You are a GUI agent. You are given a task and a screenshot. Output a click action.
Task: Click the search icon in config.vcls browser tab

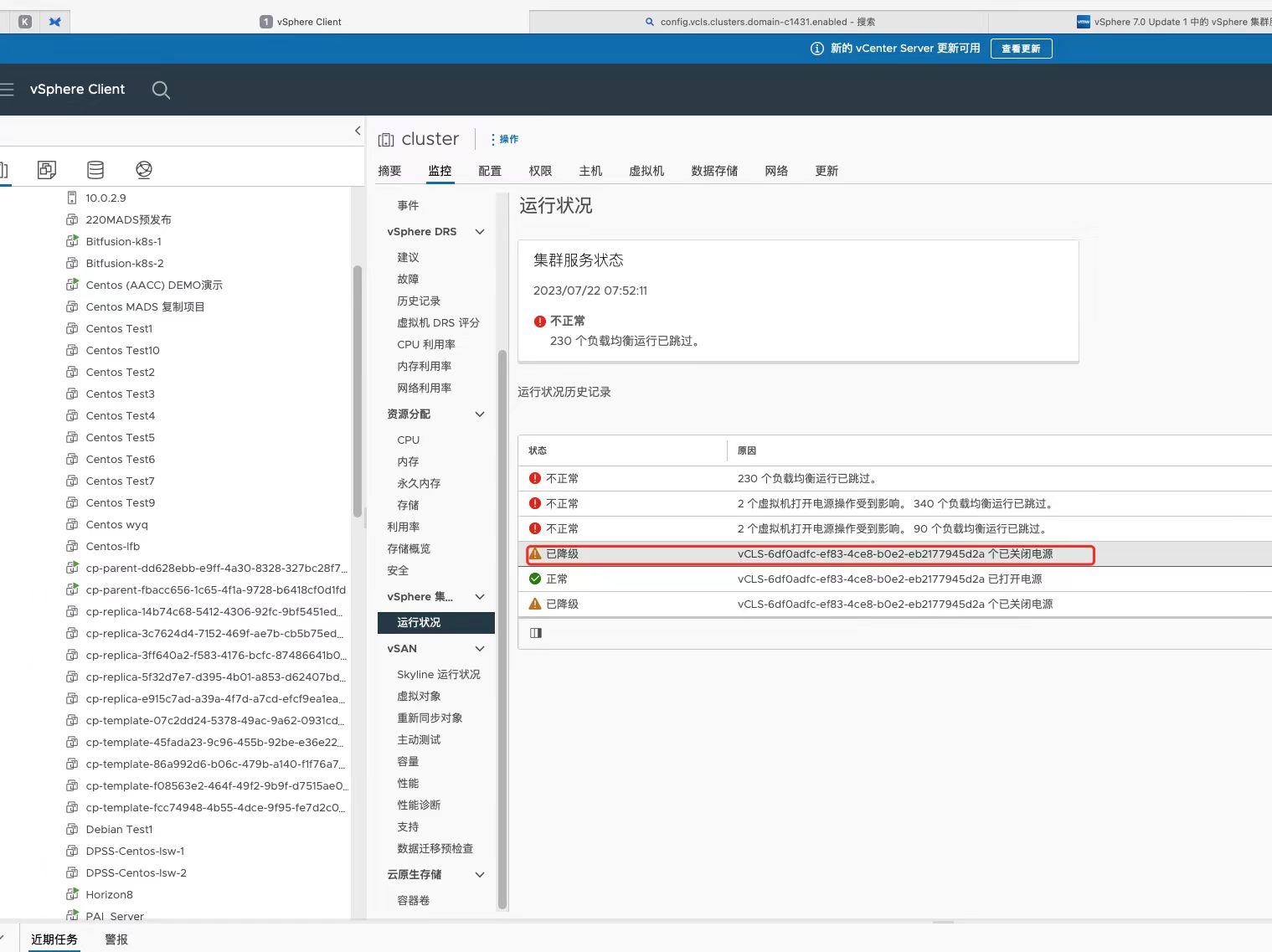pyautogui.click(x=650, y=22)
